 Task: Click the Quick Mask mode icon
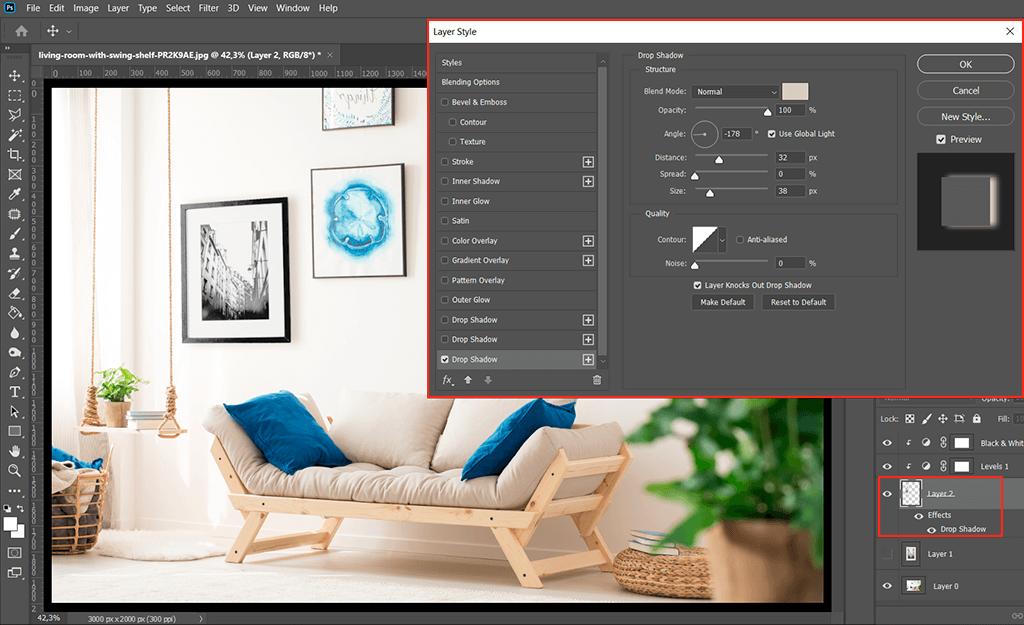point(14,553)
